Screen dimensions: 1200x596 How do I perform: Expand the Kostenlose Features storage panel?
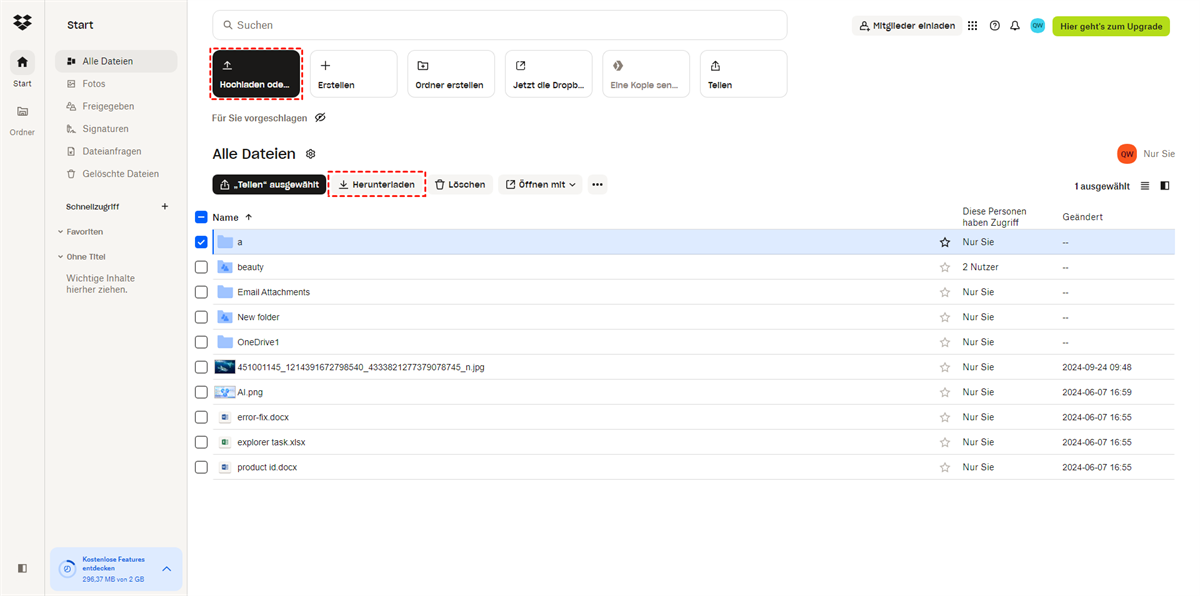pos(166,569)
